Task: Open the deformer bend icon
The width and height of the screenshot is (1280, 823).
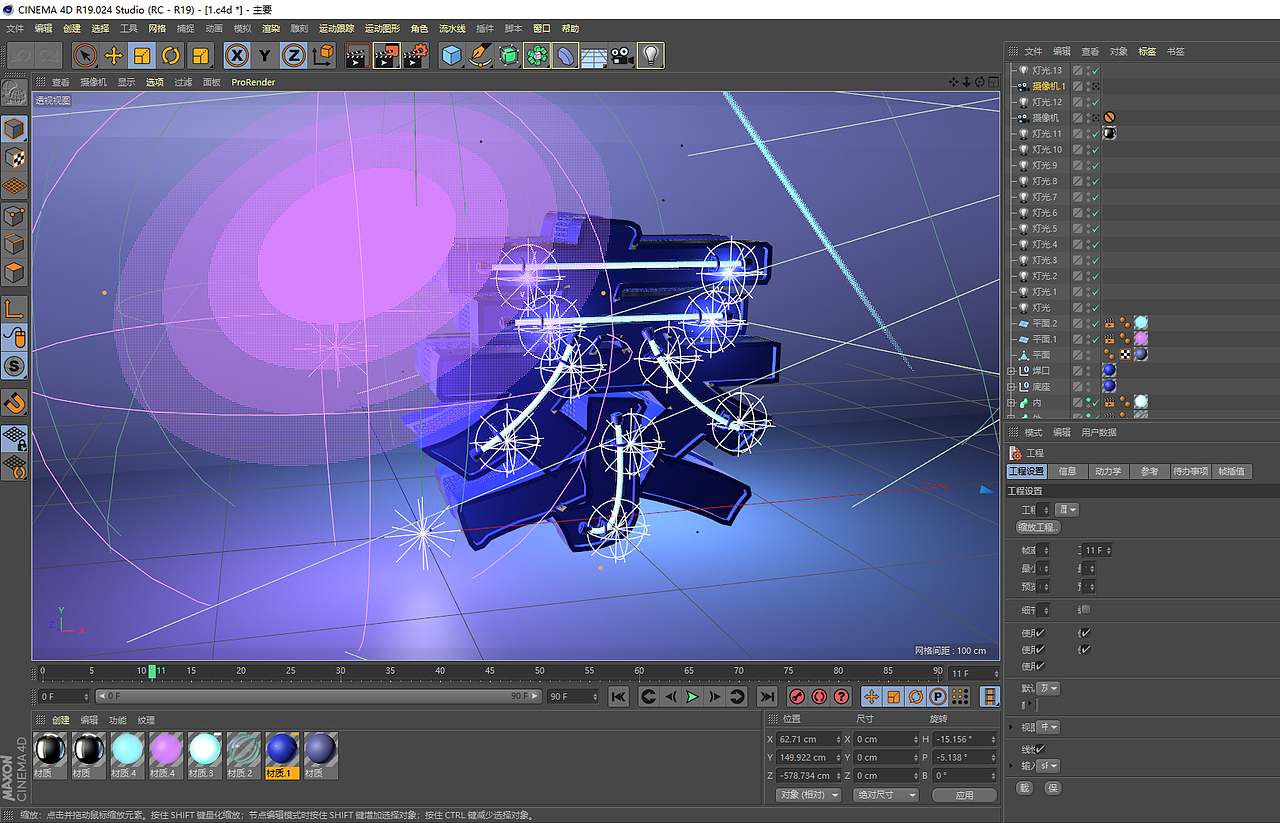Action: click(565, 55)
